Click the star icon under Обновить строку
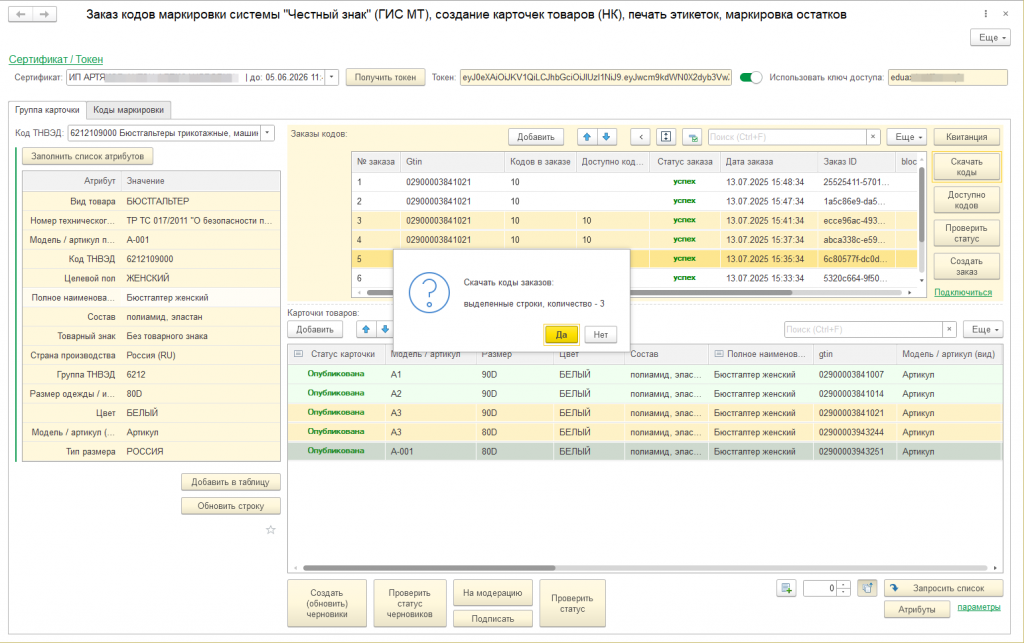The height and width of the screenshot is (643, 1024). pos(270,529)
